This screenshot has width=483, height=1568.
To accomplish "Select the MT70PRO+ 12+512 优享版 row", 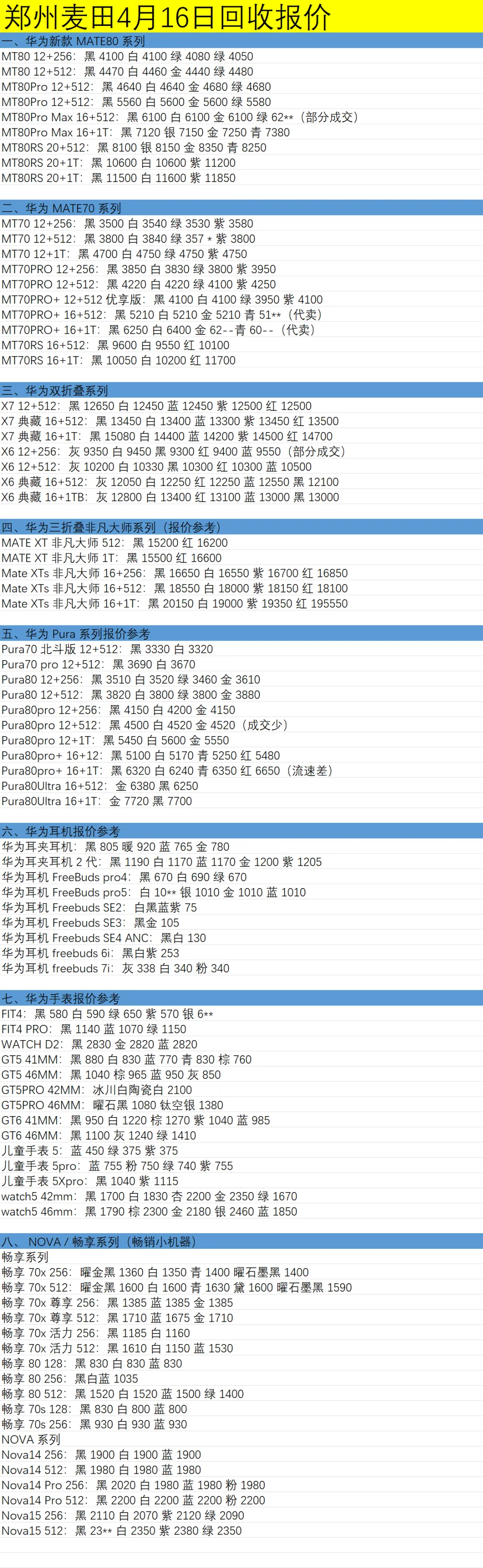I will click(x=241, y=299).
